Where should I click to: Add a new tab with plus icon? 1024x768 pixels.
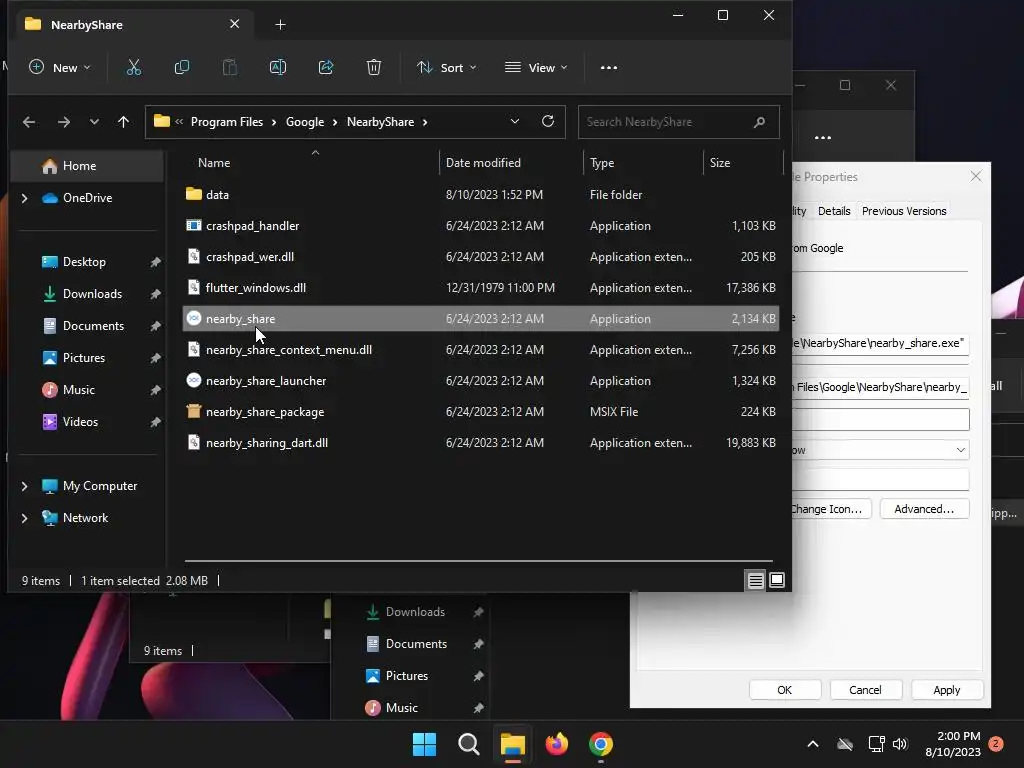click(x=280, y=25)
